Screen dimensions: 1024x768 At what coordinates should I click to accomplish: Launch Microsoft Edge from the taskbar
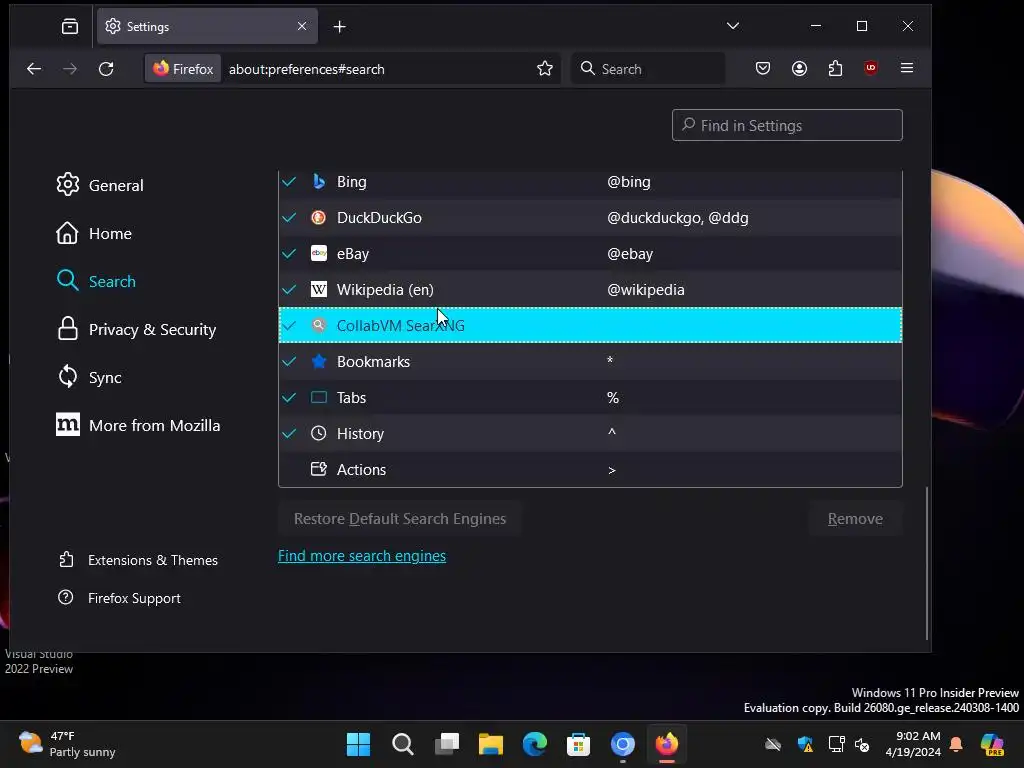click(x=535, y=744)
